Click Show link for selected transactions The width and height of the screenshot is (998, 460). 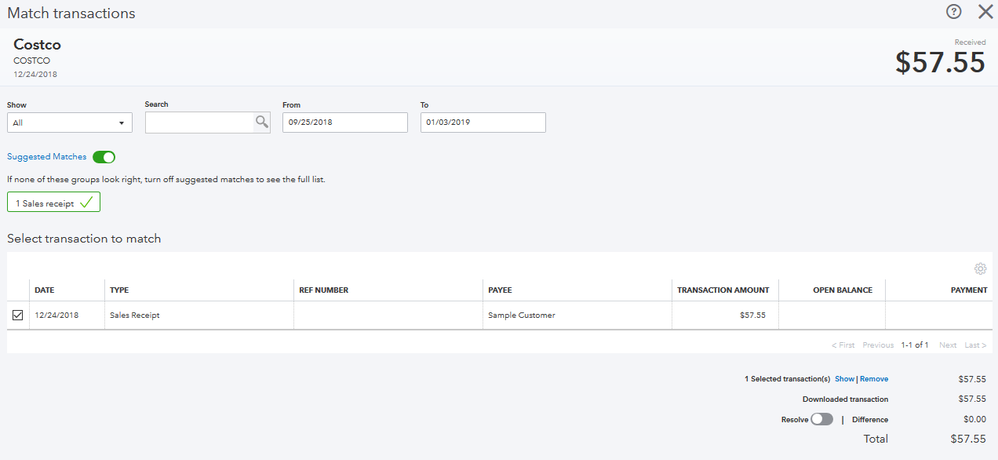(x=845, y=379)
